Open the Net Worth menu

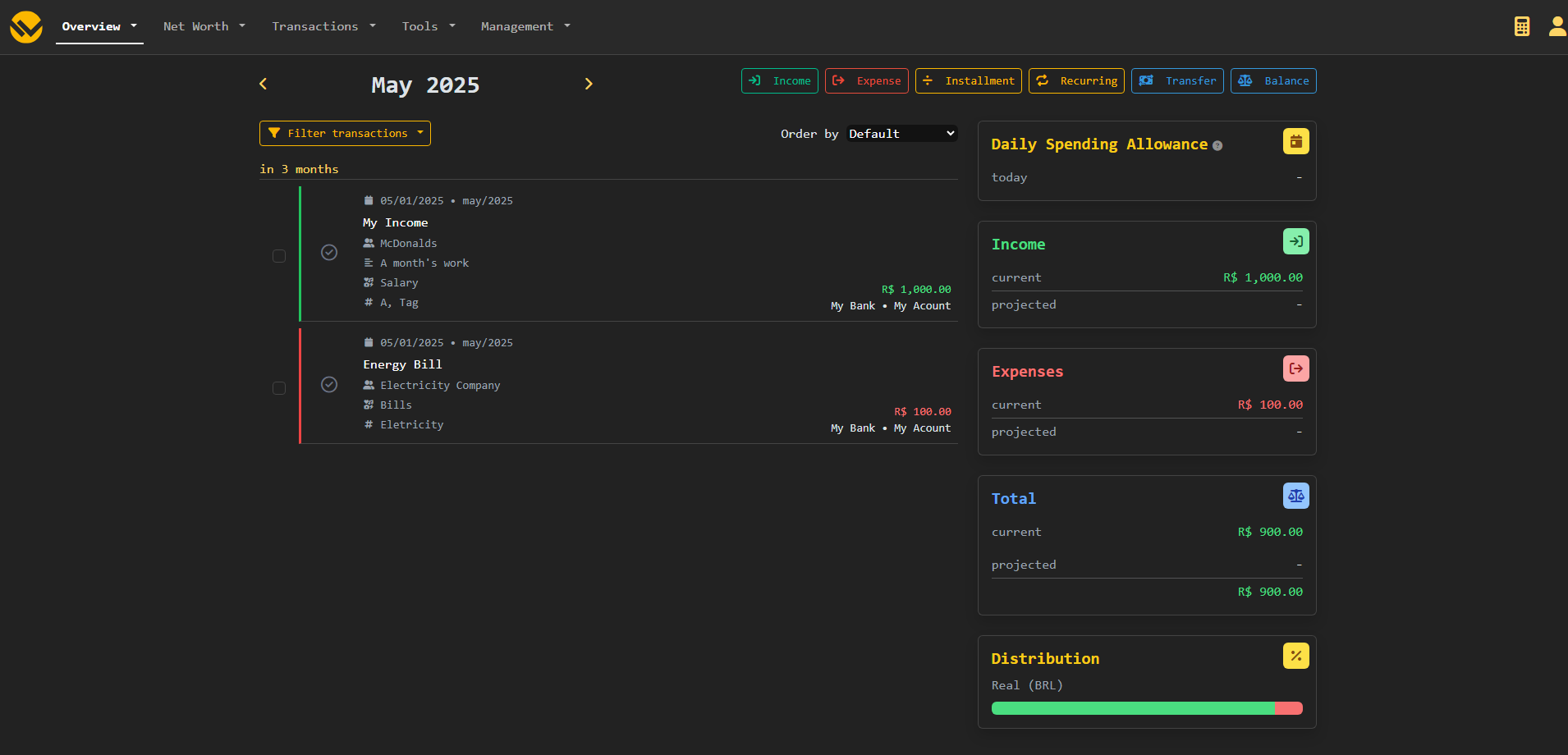point(204,26)
